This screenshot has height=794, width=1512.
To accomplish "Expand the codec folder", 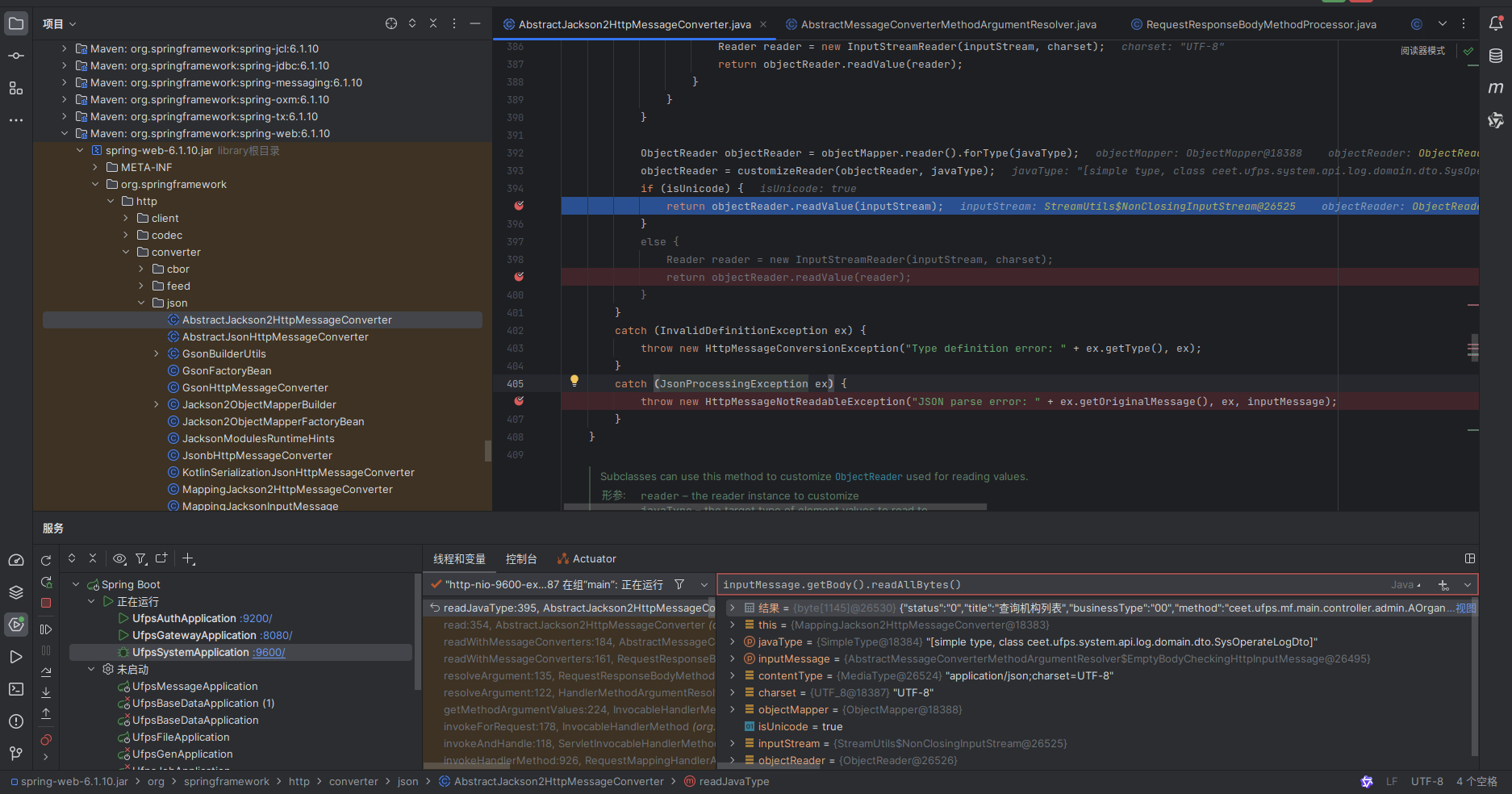I will pos(125,235).
